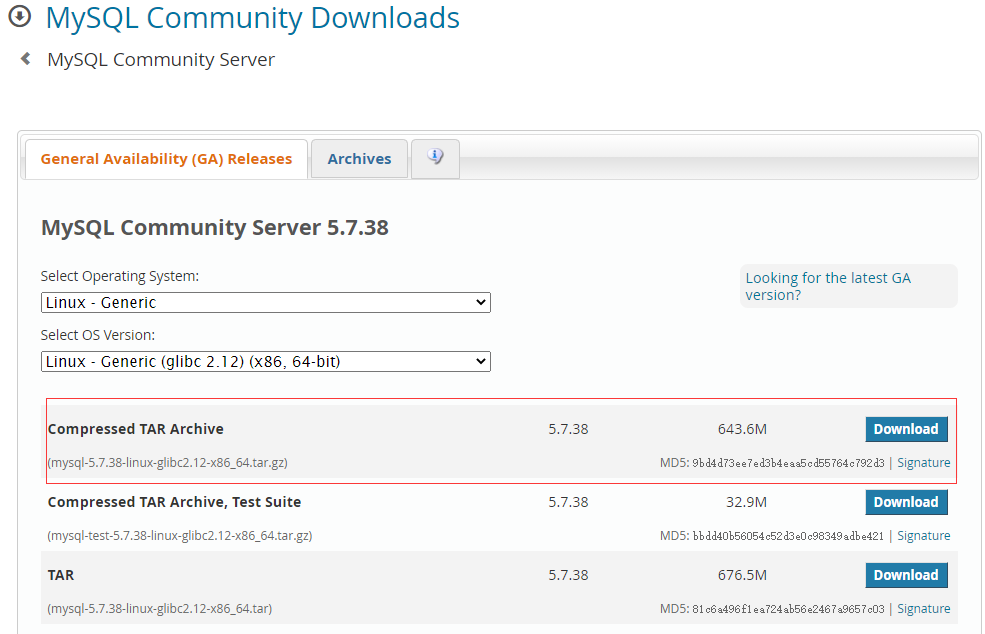Go to MySQL Community Server breadcrumb

point(161,60)
